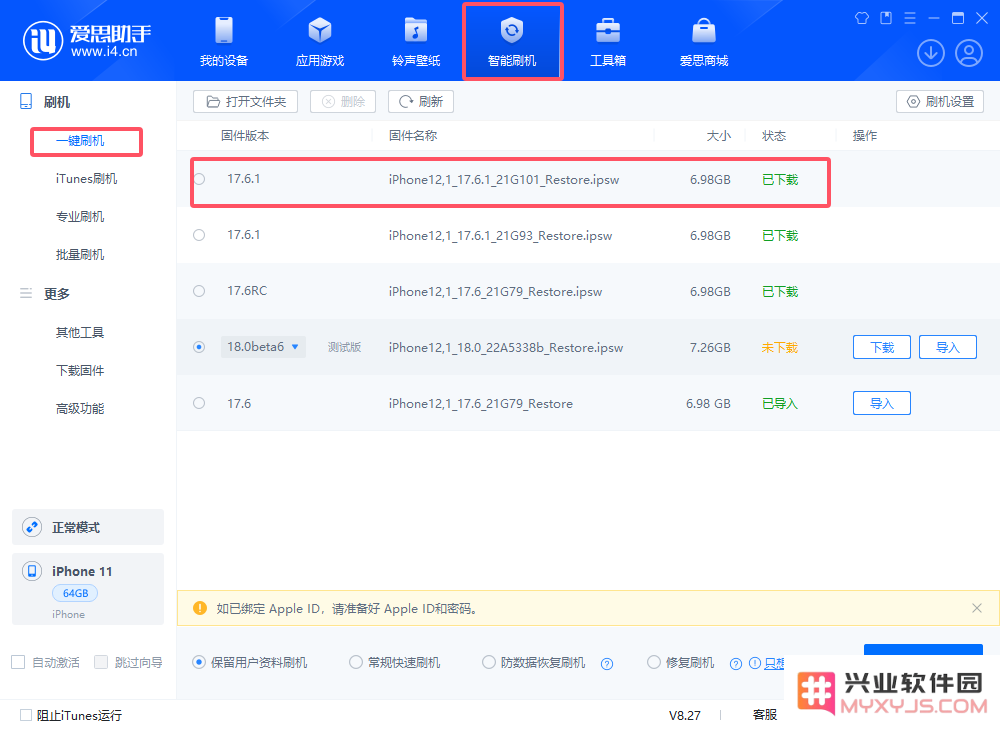Image resolution: width=1000 pixels, height=730 pixels.
Task: Open the hamburger menu in title bar
Action: click(910, 18)
